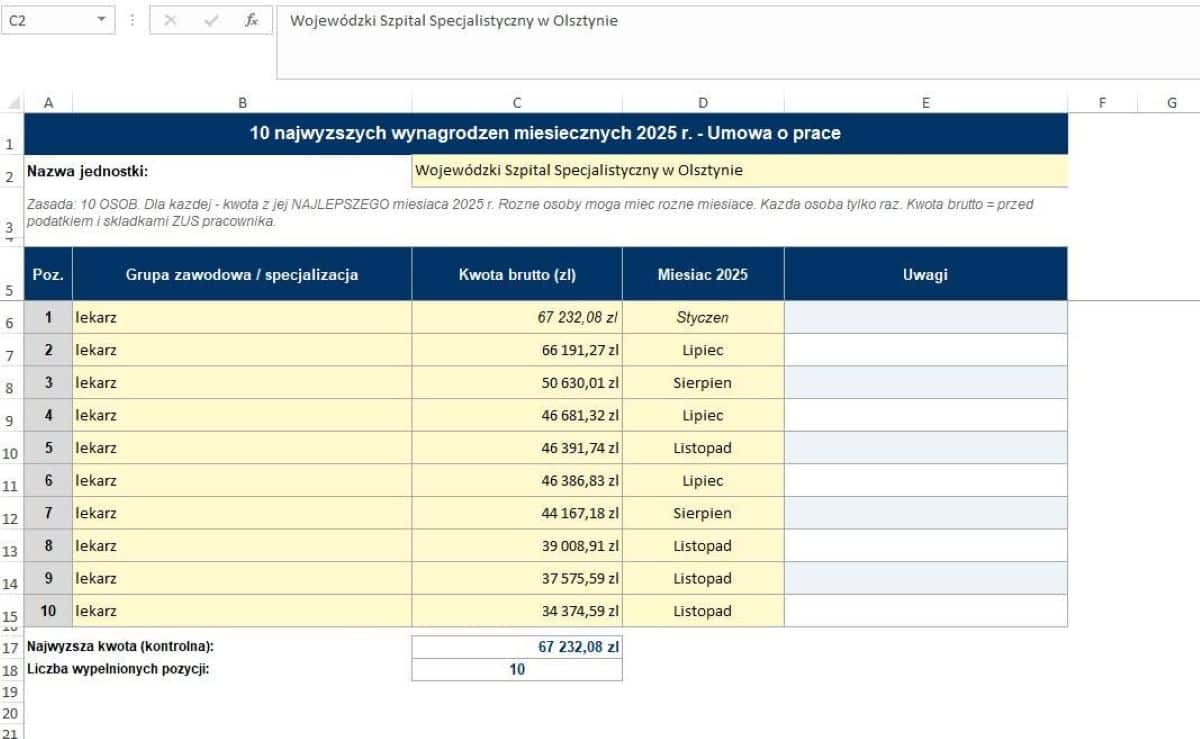Select column G header
The image size is (1200, 739).
1171,102
